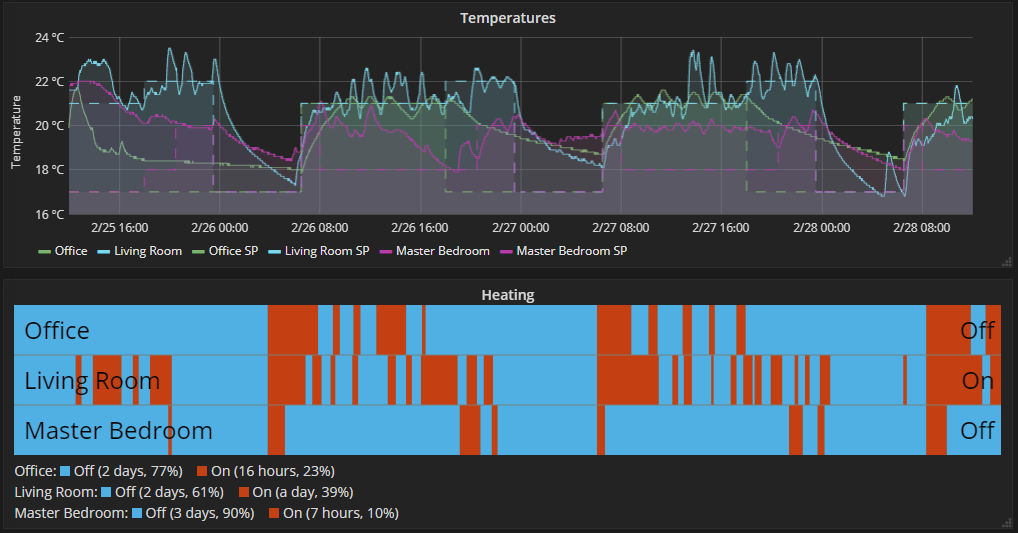Click the '2/26 16:00' x-axis label
This screenshot has width=1018, height=533.
pos(419,228)
